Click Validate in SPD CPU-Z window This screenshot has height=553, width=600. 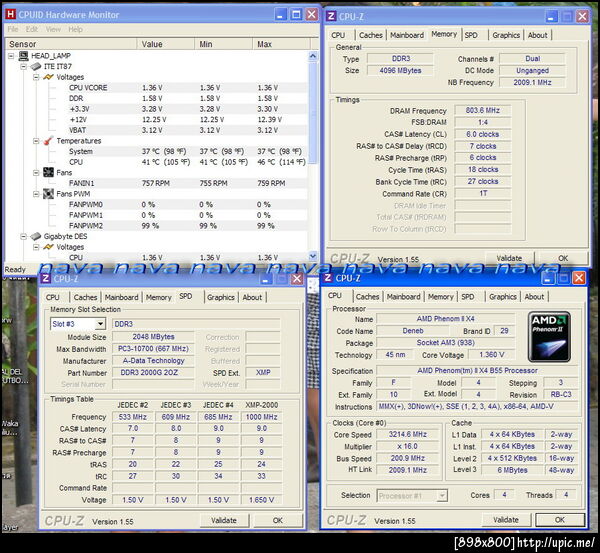pyautogui.click(x=224, y=520)
